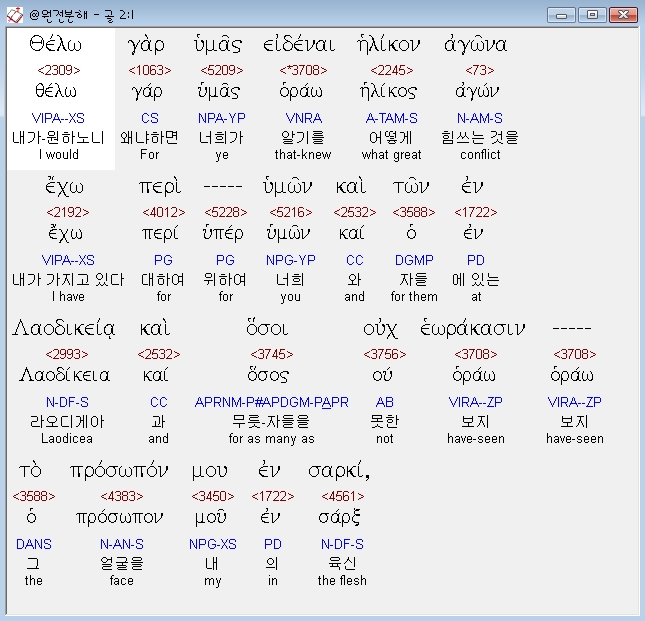Click the parsing code APRNM-P#APDGM-PAPR
The height and width of the screenshot is (621, 645).
pyautogui.click(x=271, y=402)
